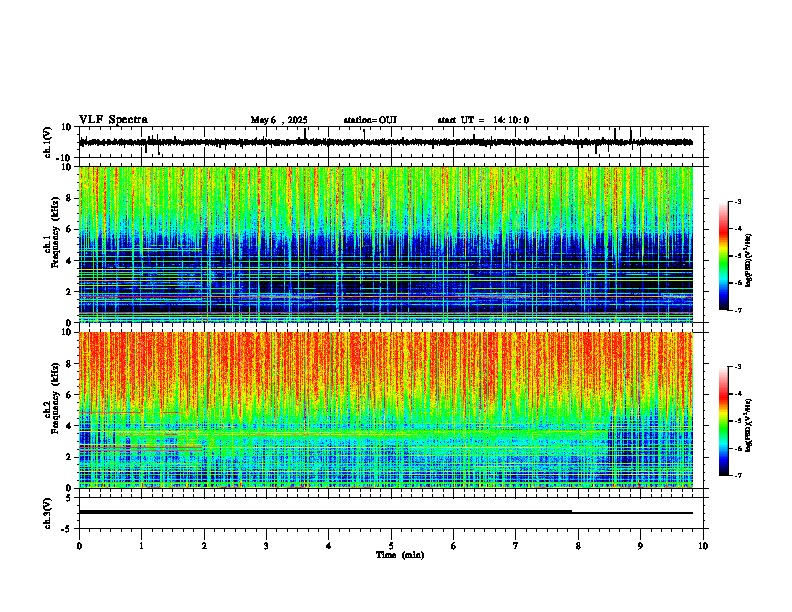The width and height of the screenshot is (792, 612).
Task: Click the 8 kHz tick on ch.1 frequency axis
Action: 70,198
